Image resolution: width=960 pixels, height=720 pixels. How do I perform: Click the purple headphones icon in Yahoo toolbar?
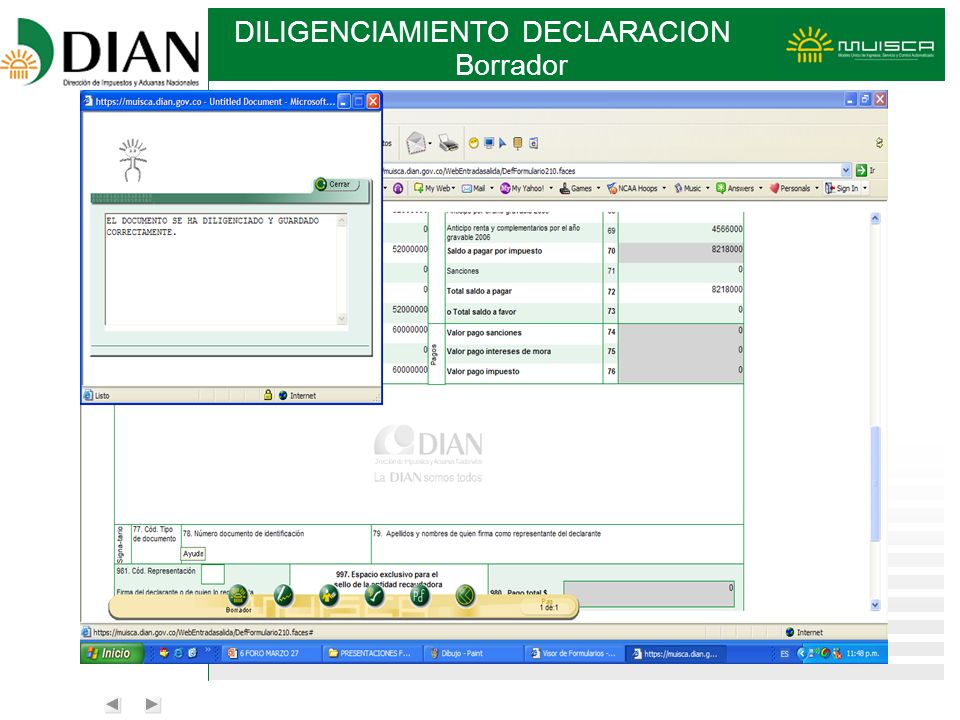(x=398, y=189)
